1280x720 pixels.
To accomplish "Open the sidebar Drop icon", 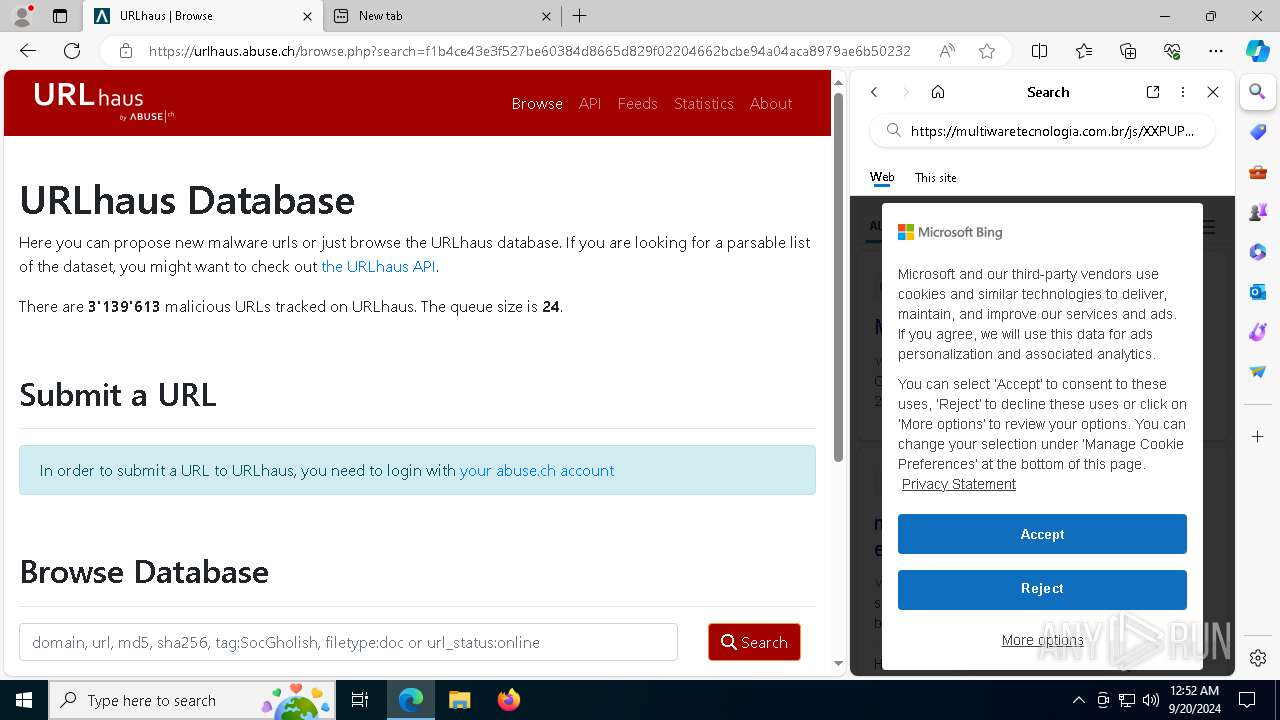I will pyautogui.click(x=1258, y=372).
